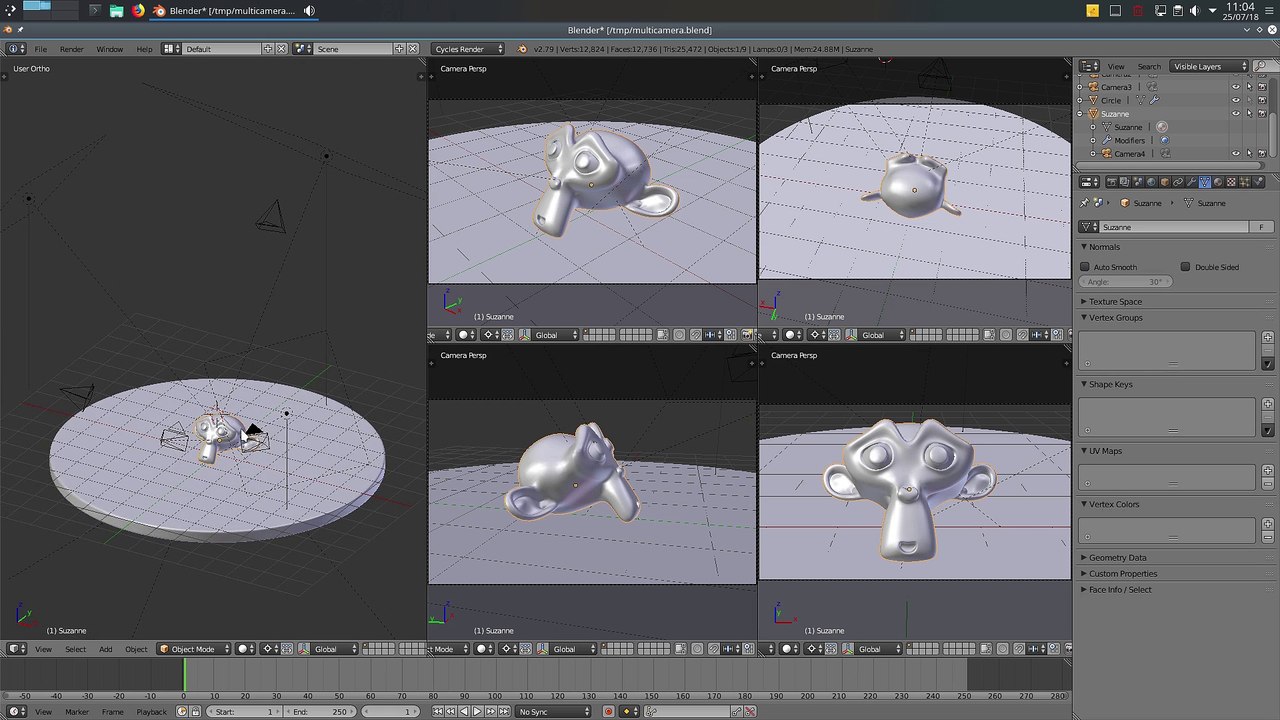The image size is (1280, 720).
Task: Expand the Geometry Data panel
Action: pyautogui.click(x=1117, y=557)
